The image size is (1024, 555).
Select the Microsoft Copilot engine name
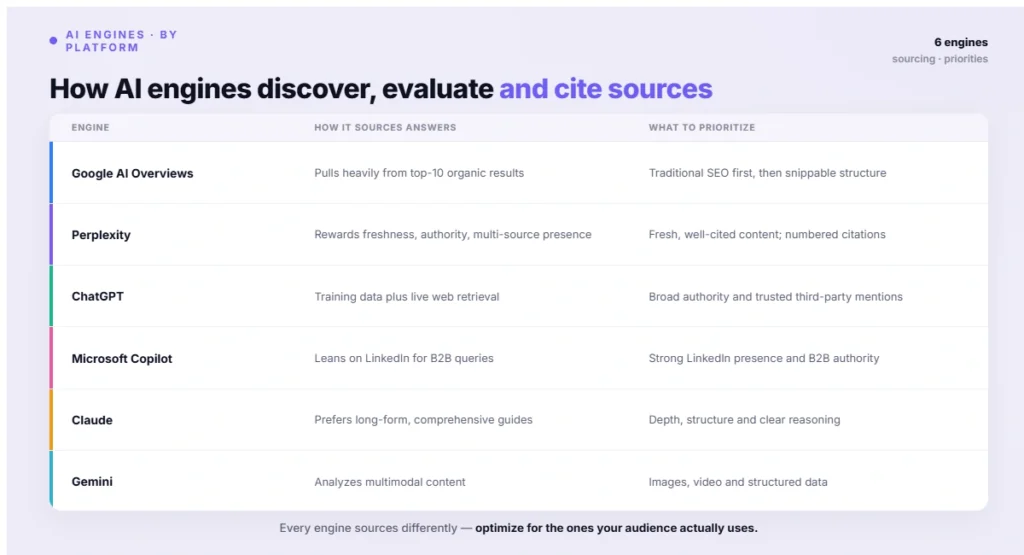pos(122,358)
